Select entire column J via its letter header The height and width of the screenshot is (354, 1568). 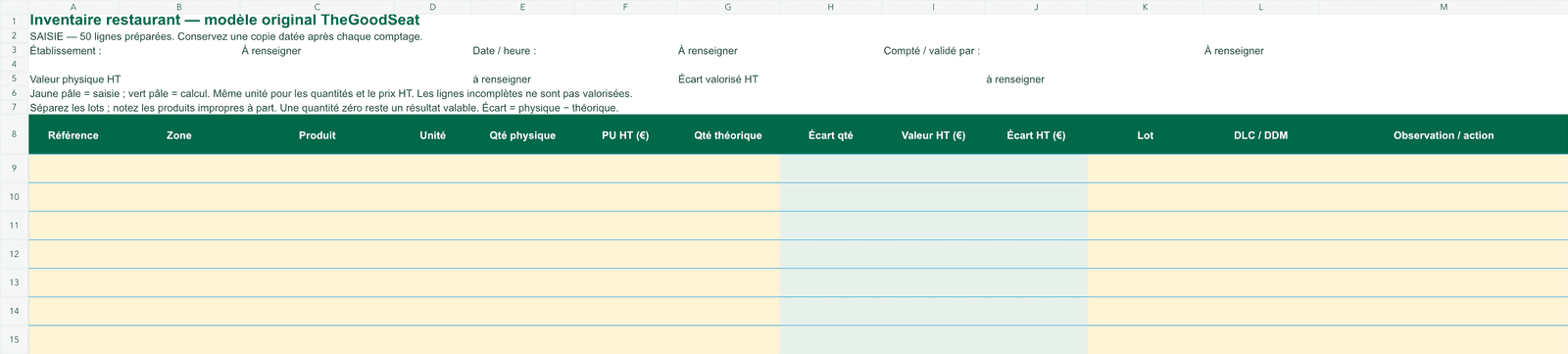click(1037, 7)
